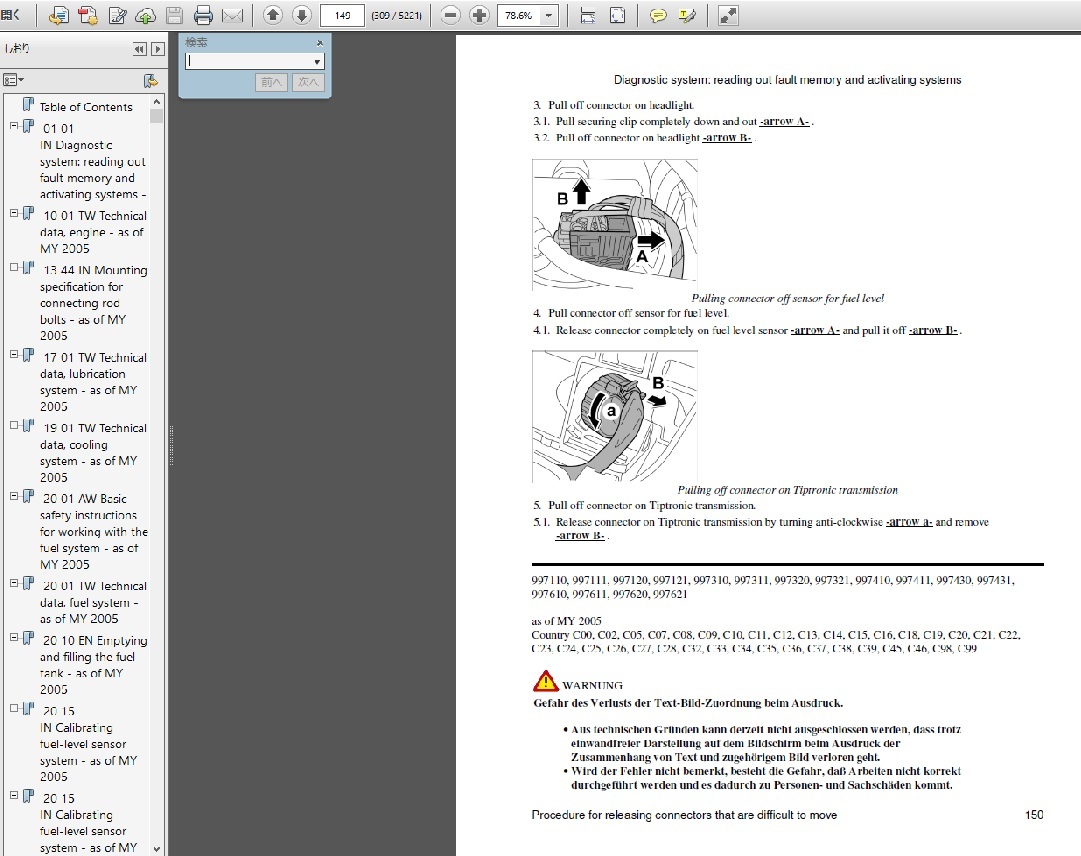Screen dimensions: 1081x856
Task: Click the search text input field
Action: coord(249,61)
